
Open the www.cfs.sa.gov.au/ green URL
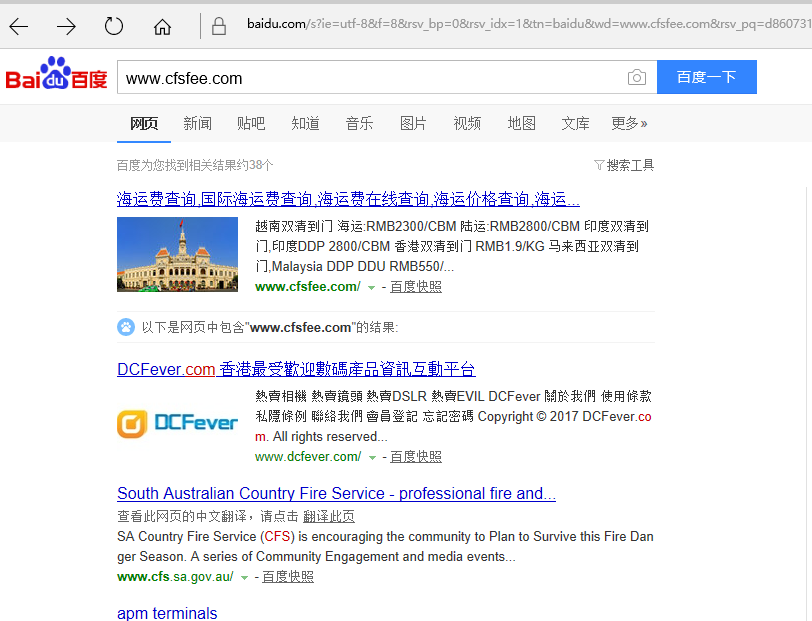tap(175, 576)
